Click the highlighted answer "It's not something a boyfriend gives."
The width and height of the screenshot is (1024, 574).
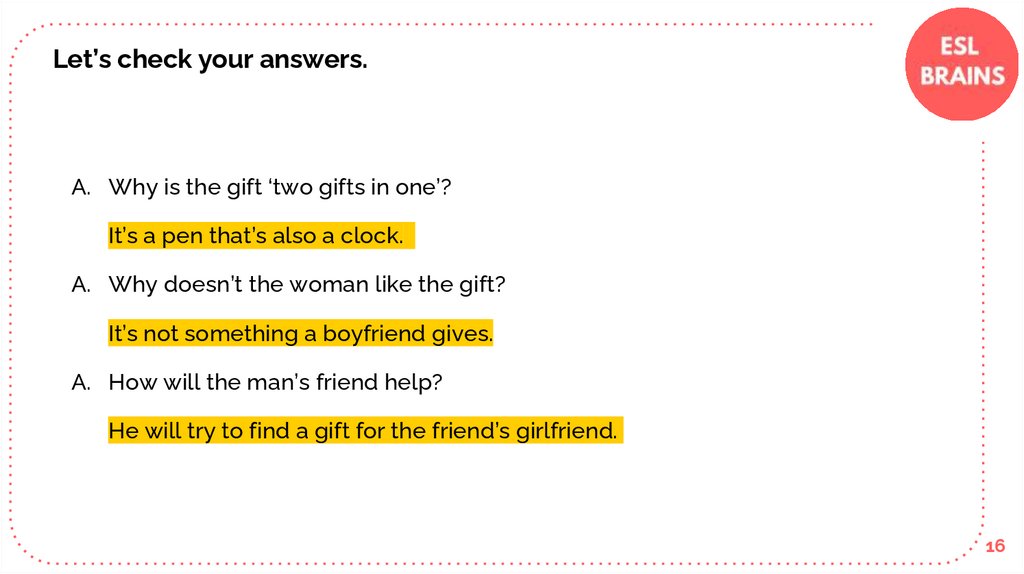(x=300, y=334)
